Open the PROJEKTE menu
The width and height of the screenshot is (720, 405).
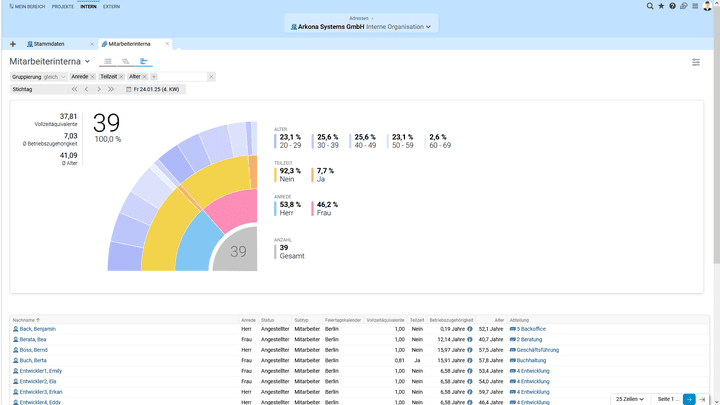pos(63,6)
